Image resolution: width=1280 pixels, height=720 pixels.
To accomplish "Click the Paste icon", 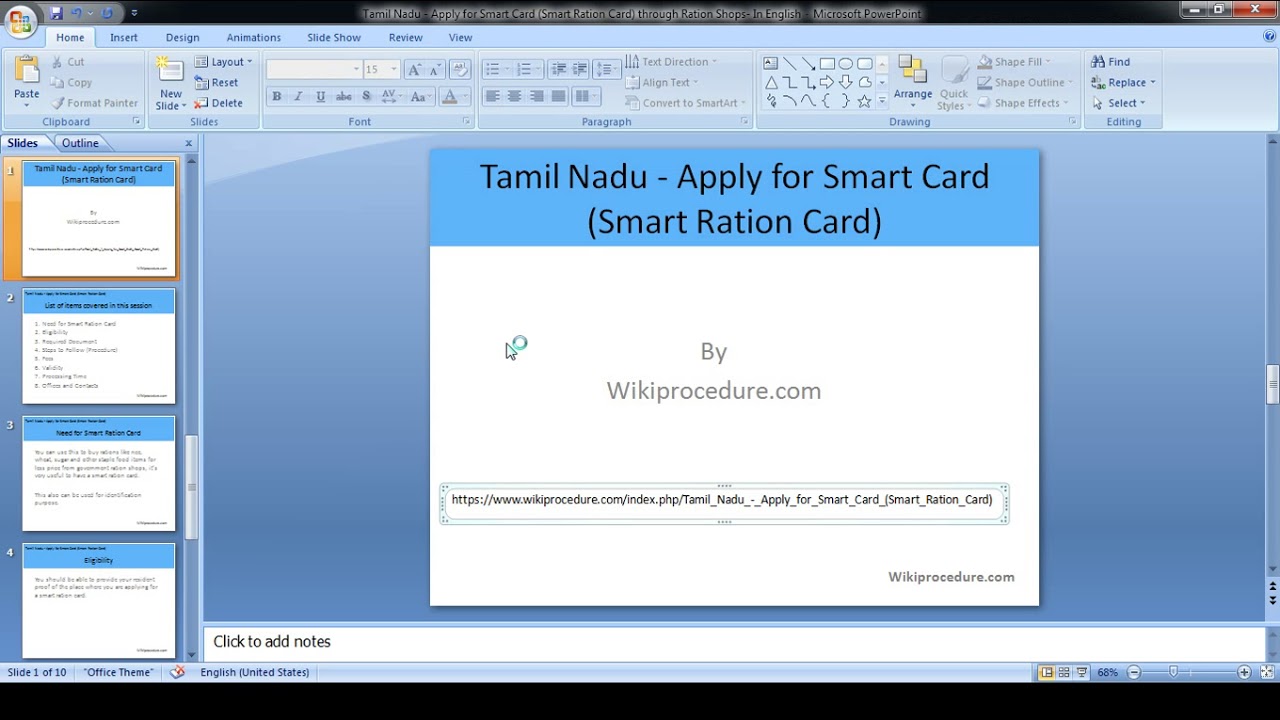I will pos(27,73).
